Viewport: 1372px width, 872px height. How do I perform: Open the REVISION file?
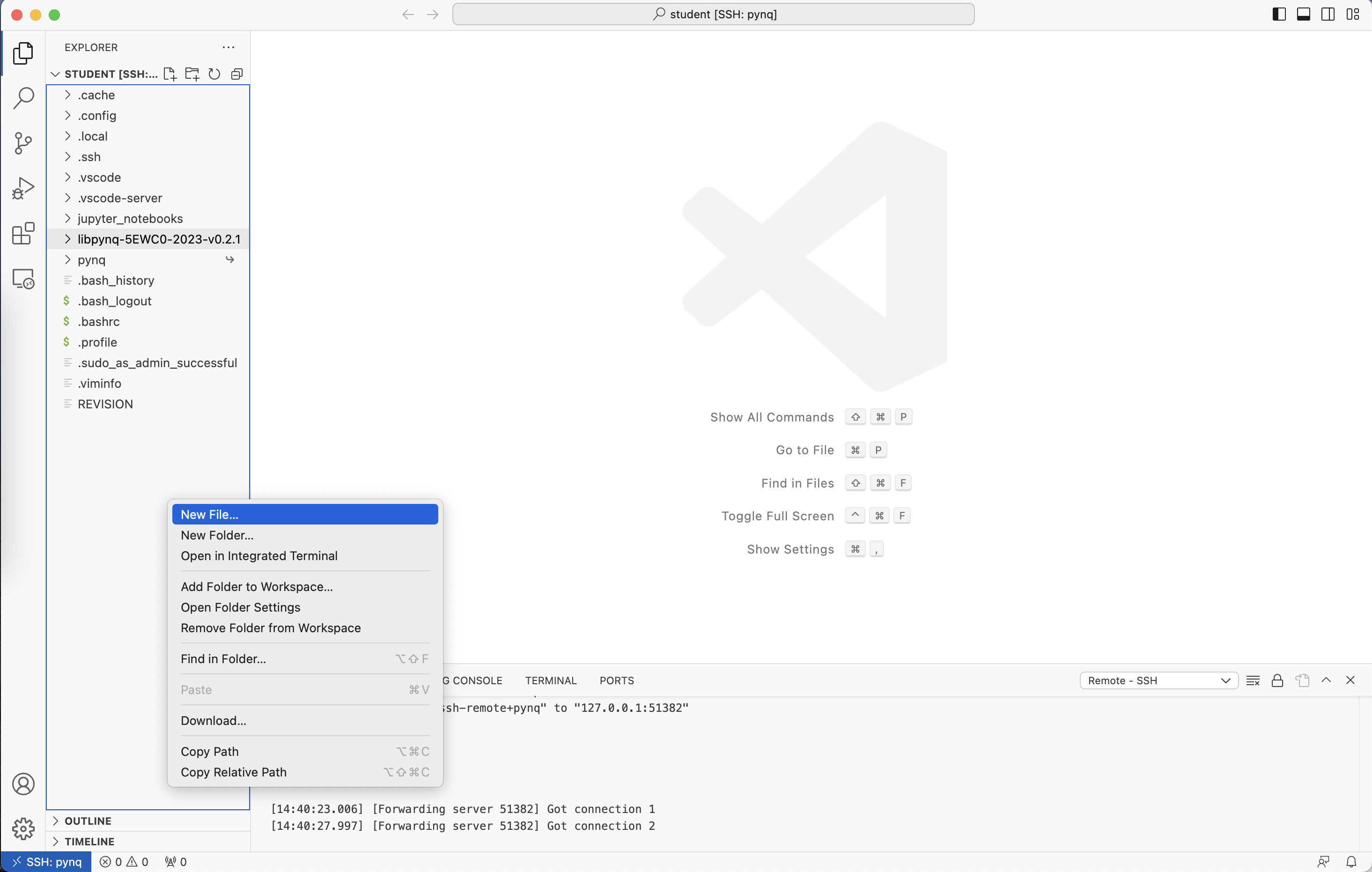click(148, 404)
